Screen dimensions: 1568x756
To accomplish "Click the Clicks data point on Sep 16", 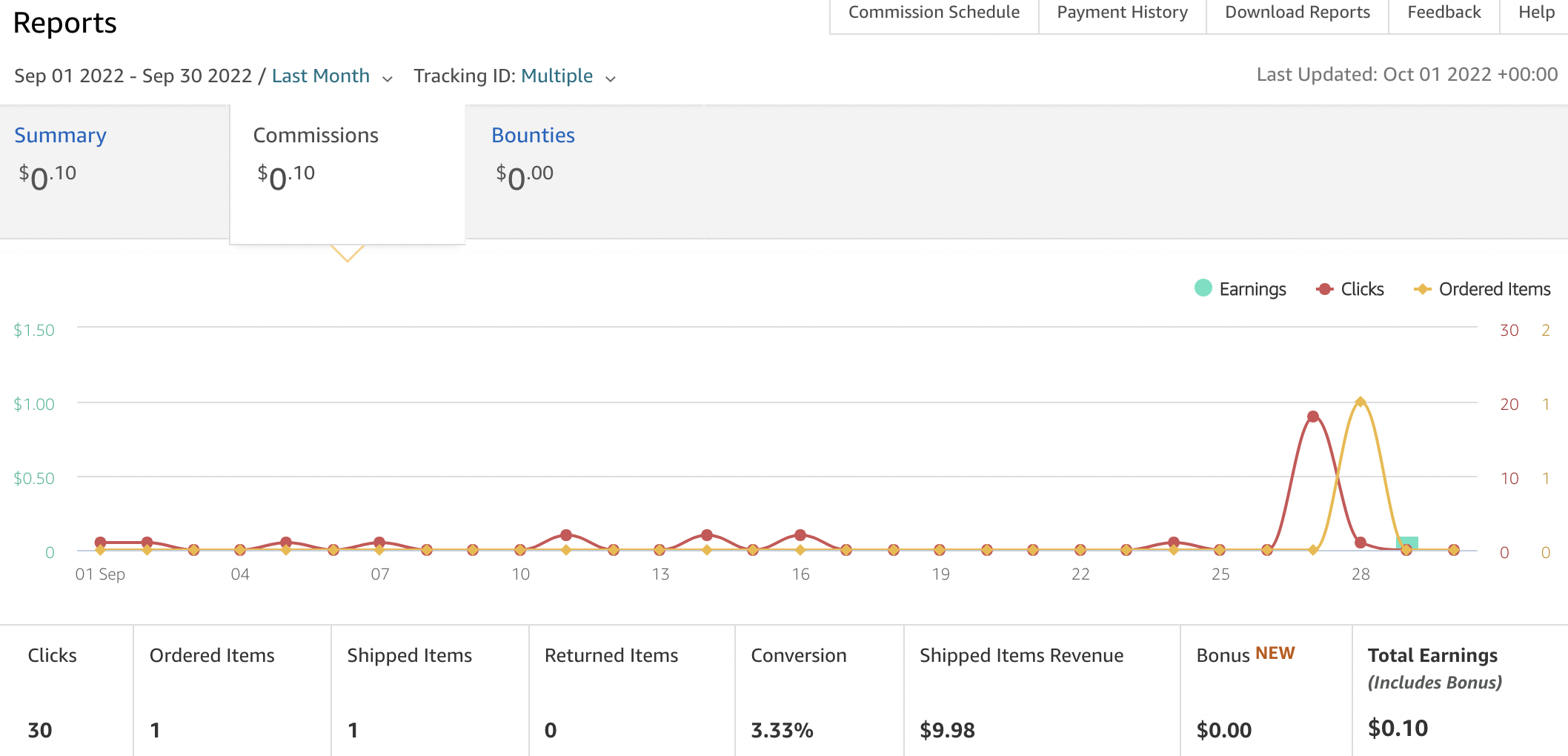I will click(x=800, y=534).
